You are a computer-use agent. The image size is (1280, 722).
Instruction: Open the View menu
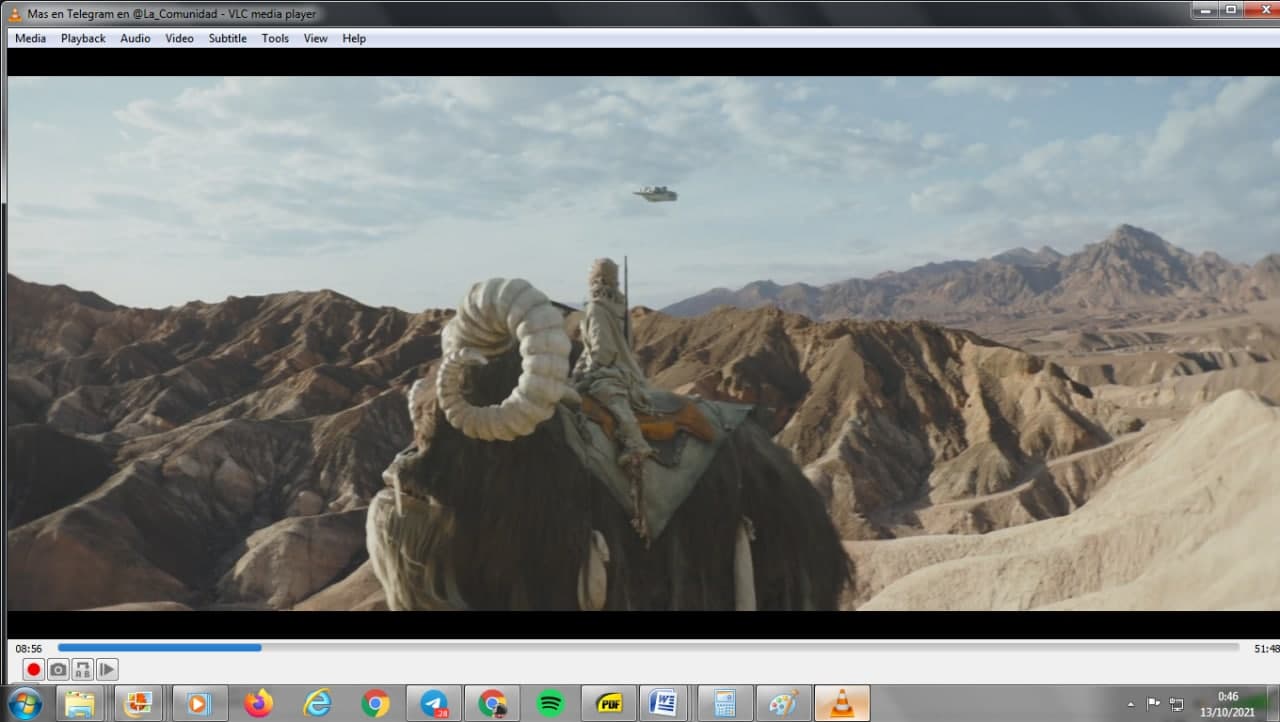(315, 38)
